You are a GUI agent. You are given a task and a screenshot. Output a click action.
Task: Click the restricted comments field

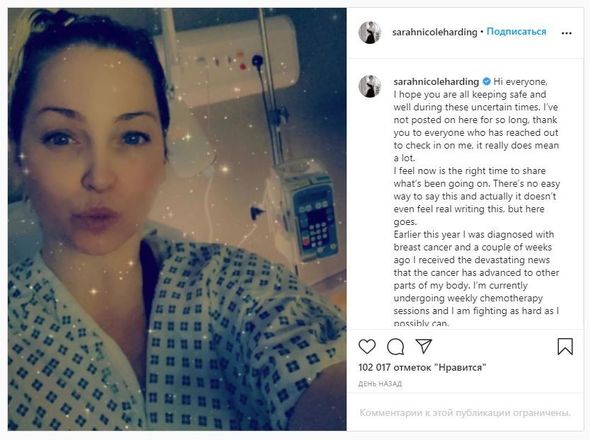pos(465,413)
